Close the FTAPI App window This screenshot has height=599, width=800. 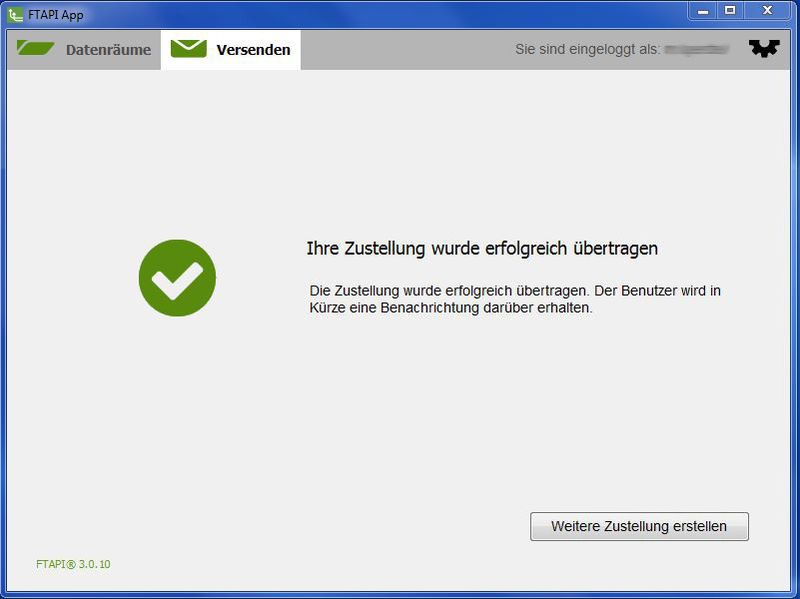click(x=767, y=10)
